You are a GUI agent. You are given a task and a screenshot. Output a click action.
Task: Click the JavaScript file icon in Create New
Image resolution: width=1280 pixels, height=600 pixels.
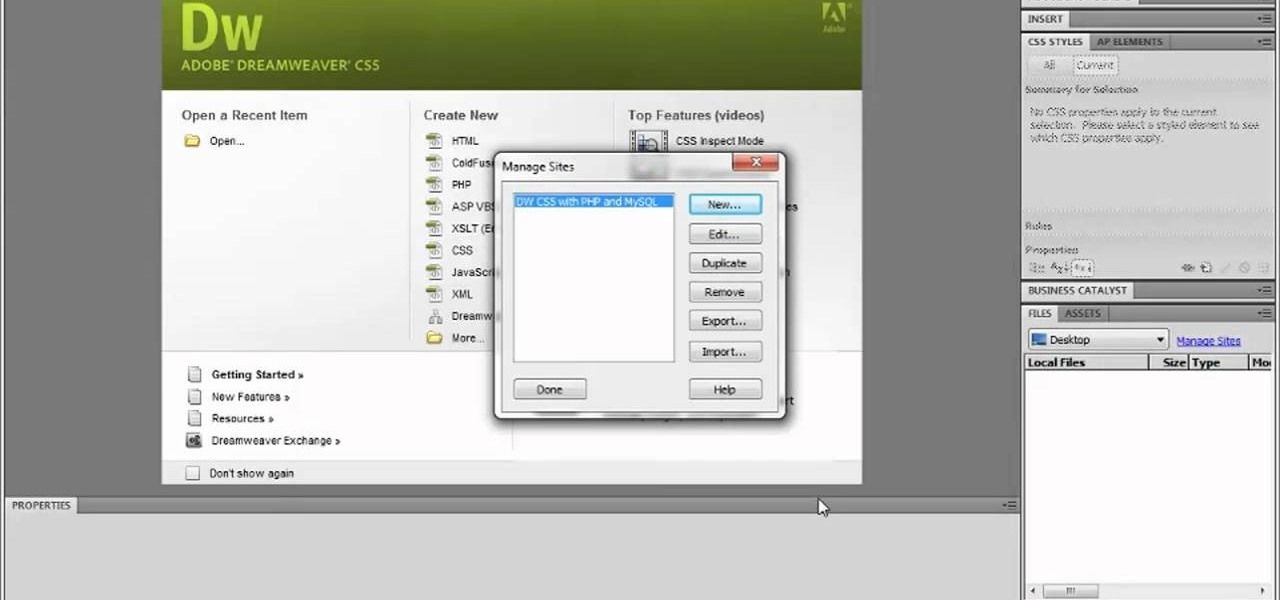[434, 272]
